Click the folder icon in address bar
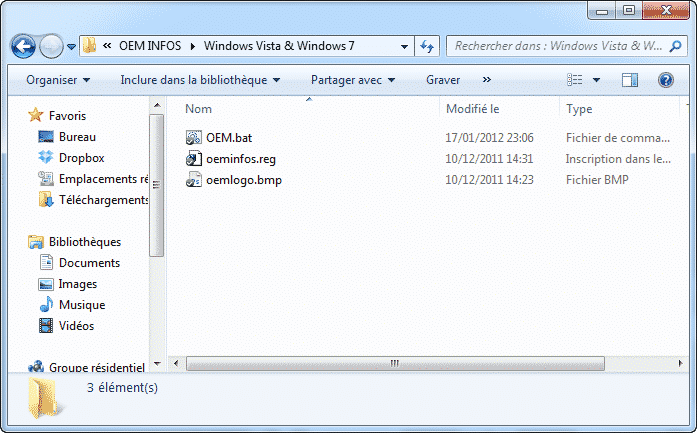This screenshot has width=697, height=433. 89,46
